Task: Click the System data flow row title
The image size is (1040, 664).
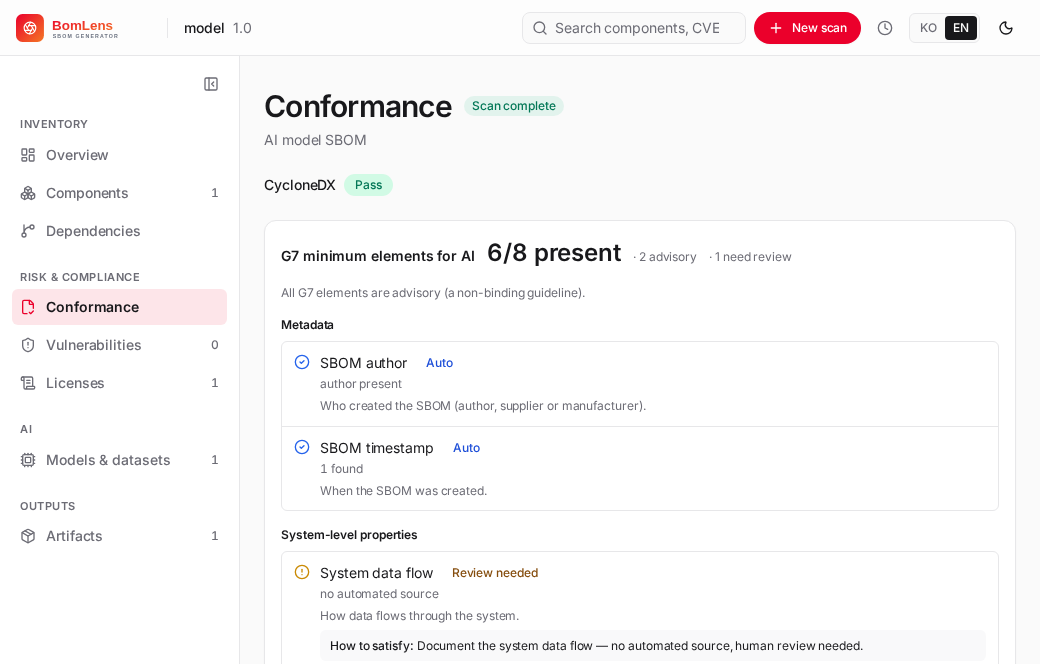Action: pyautogui.click(x=376, y=573)
